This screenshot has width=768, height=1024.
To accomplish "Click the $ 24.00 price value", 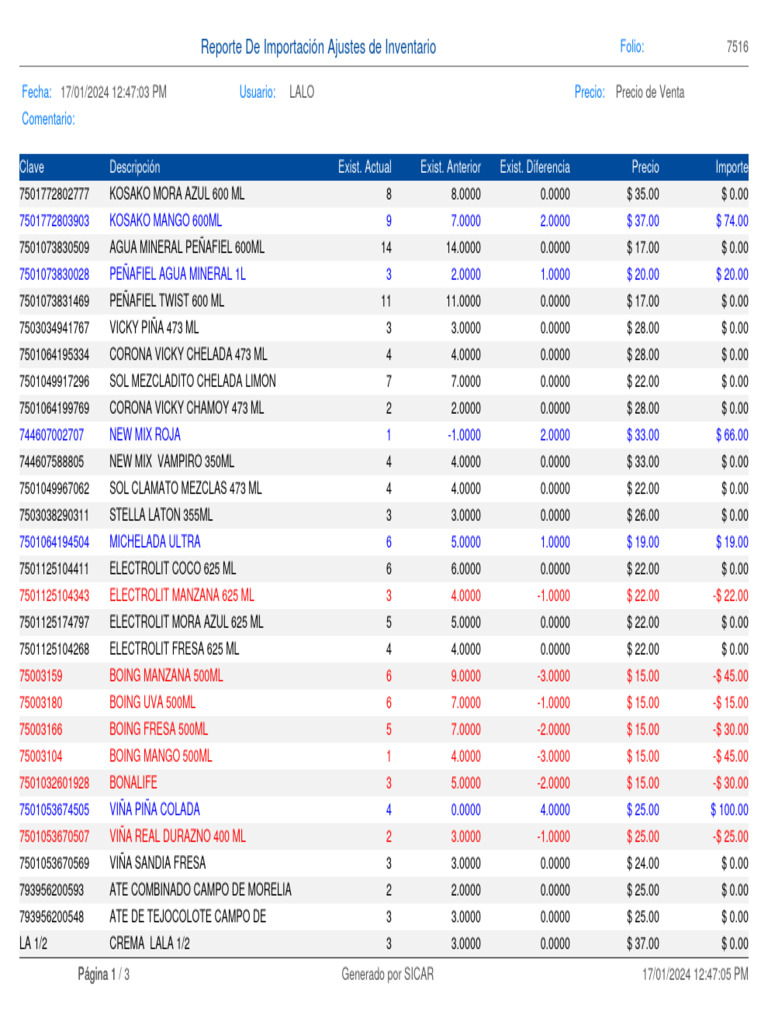I will tap(643, 863).
